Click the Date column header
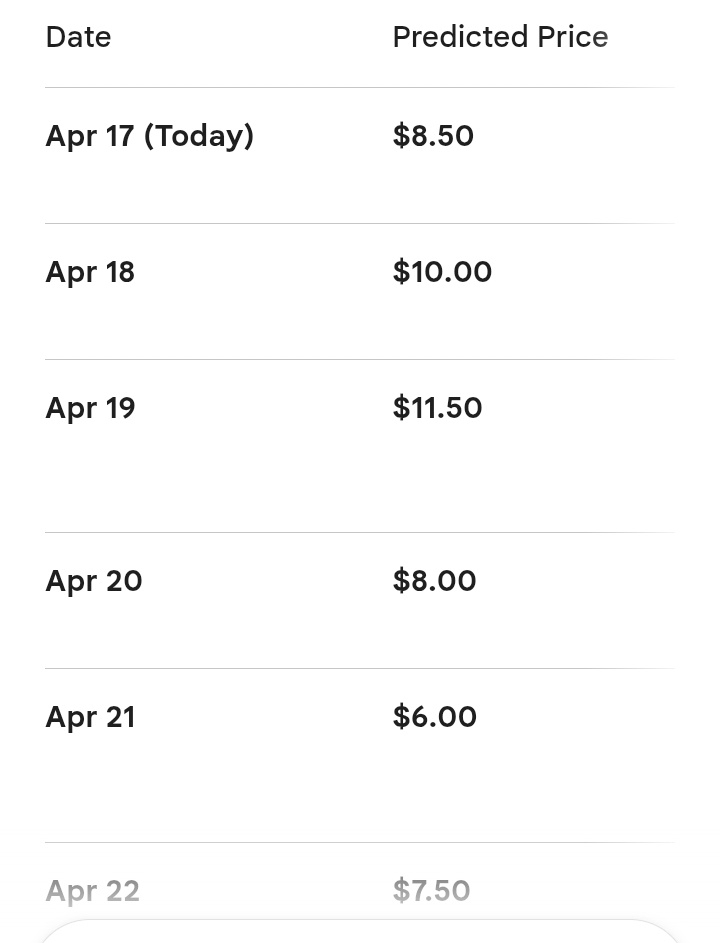The height and width of the screenshot is (943, 720). pyautogui.click(x=78, y=37)
